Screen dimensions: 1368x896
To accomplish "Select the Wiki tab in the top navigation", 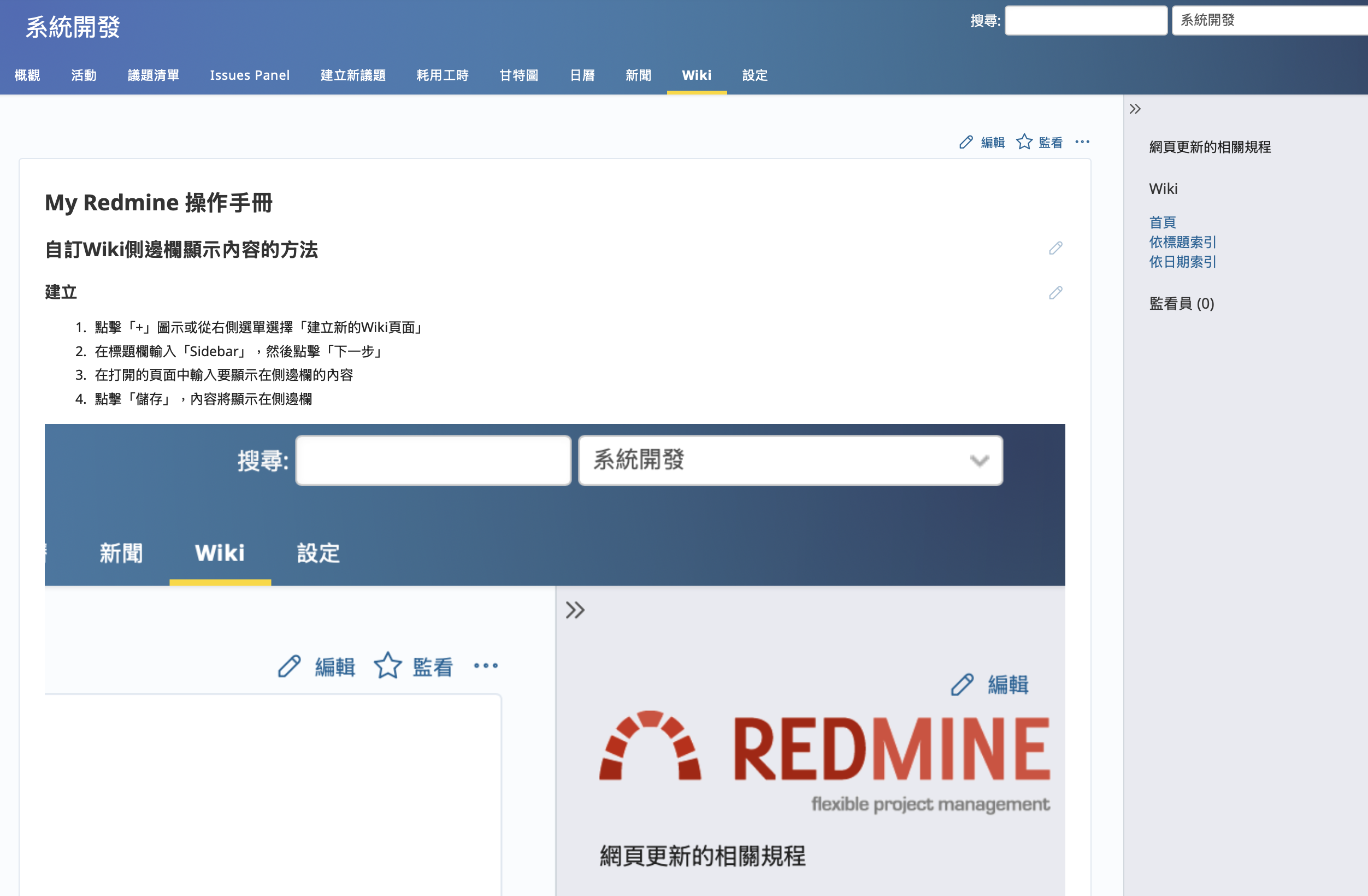I will (x=696, y=75).
